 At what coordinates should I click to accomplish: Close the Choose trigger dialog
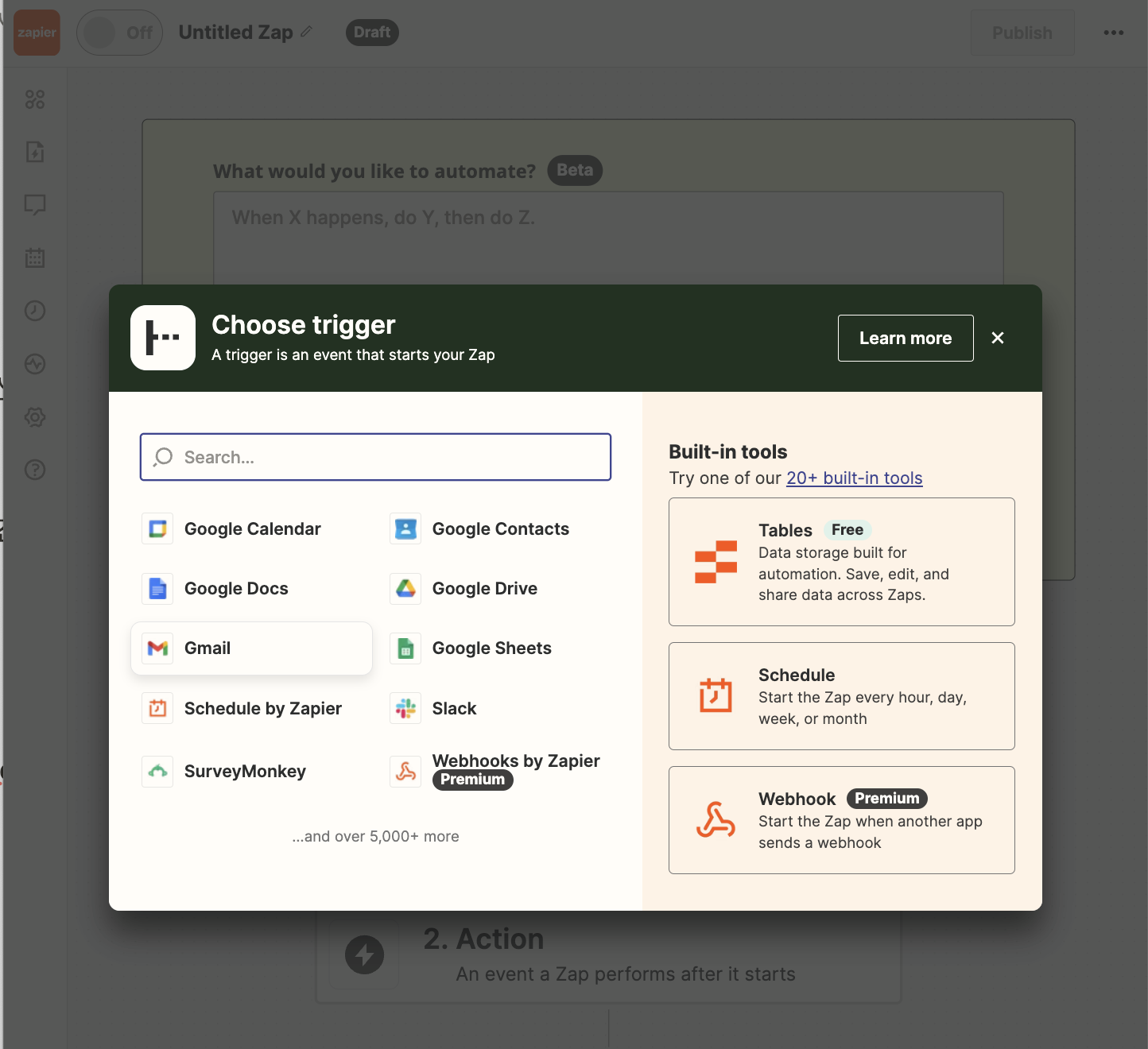point(998,339)
